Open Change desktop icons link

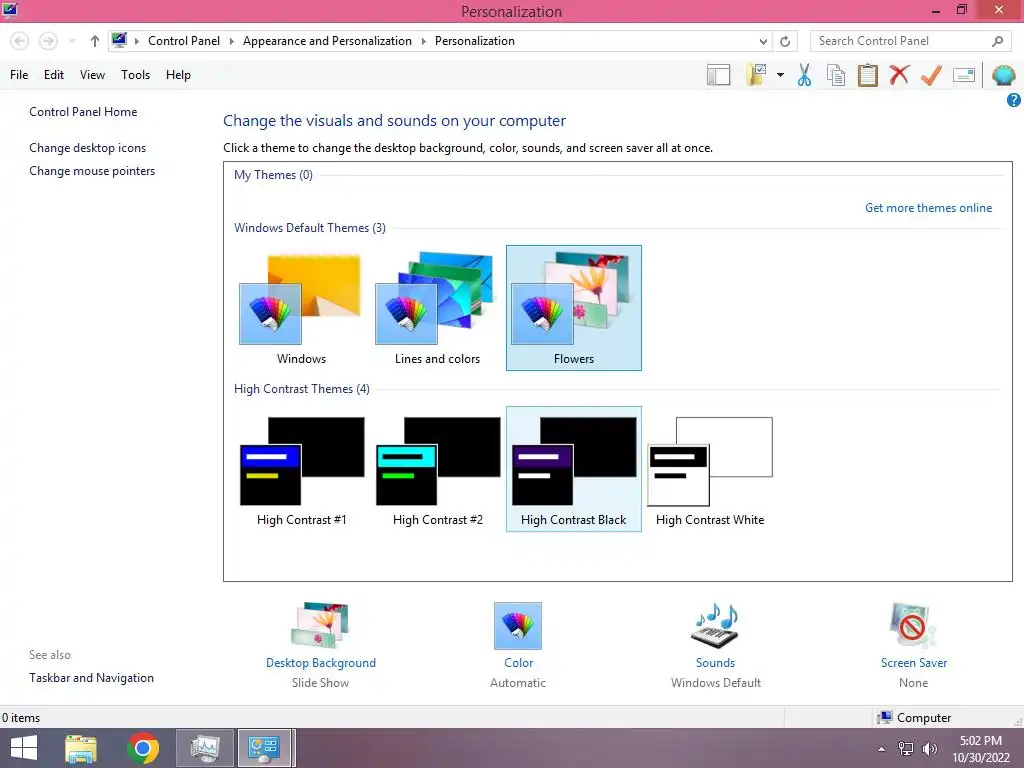[x=88, y=148]
